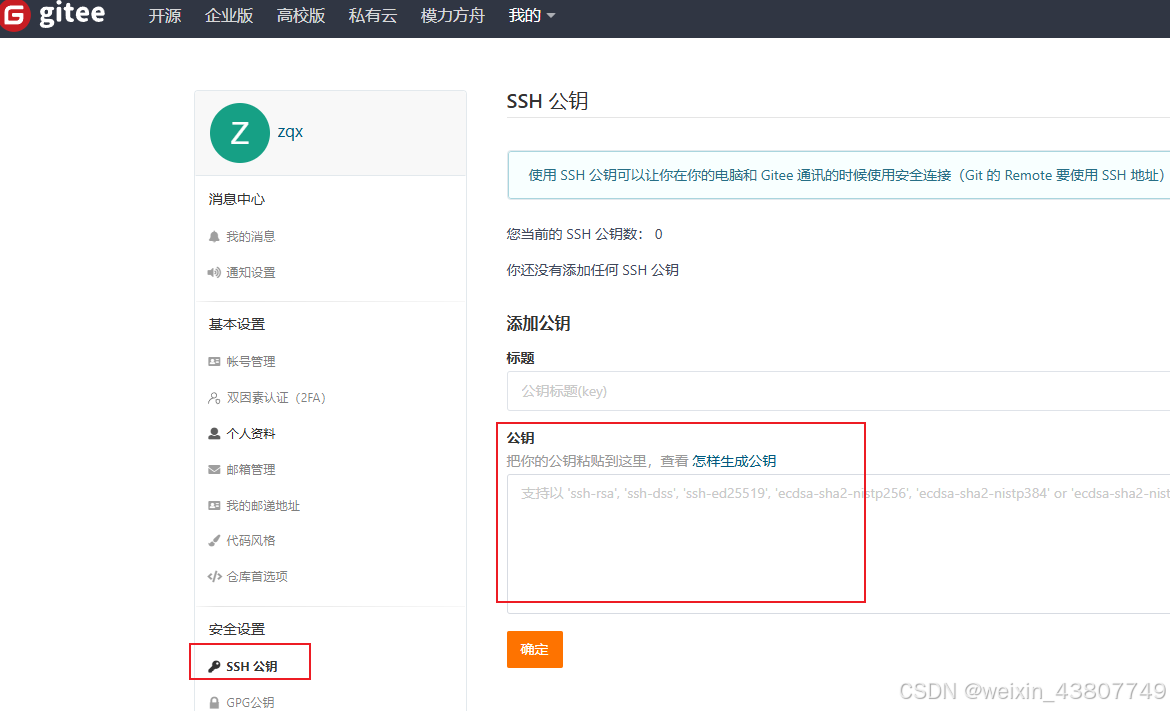Open 邮箱管理 in the sidebar
Screen dimensions: 1170x711
[251, 469]
